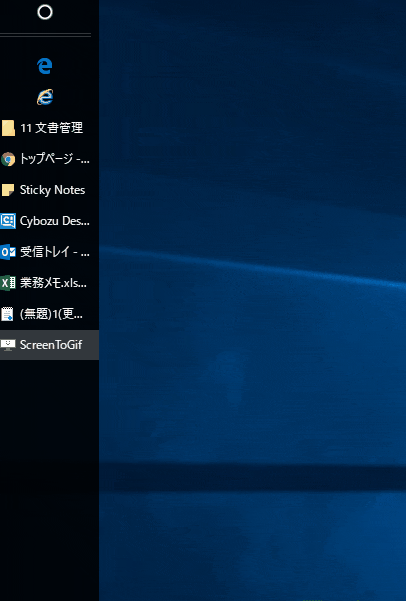
Task: Select the (無題)1(更... editor label
Action: (x=51, y=314)
